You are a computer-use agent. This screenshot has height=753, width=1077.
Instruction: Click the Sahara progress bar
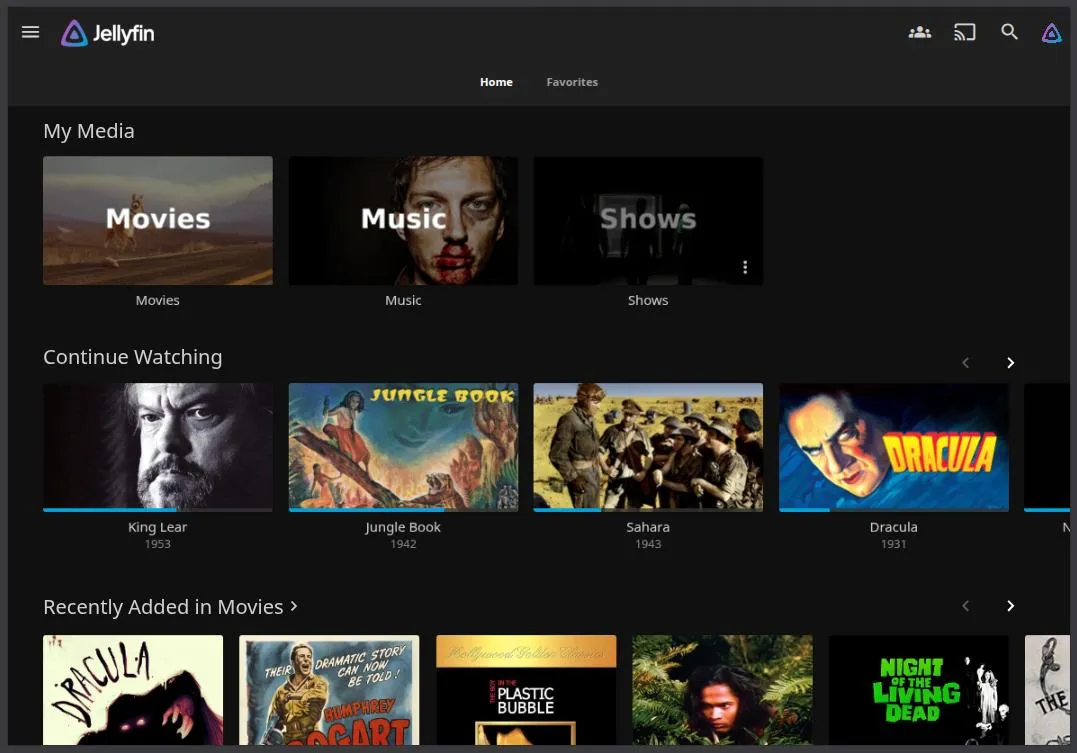[648, 510]
